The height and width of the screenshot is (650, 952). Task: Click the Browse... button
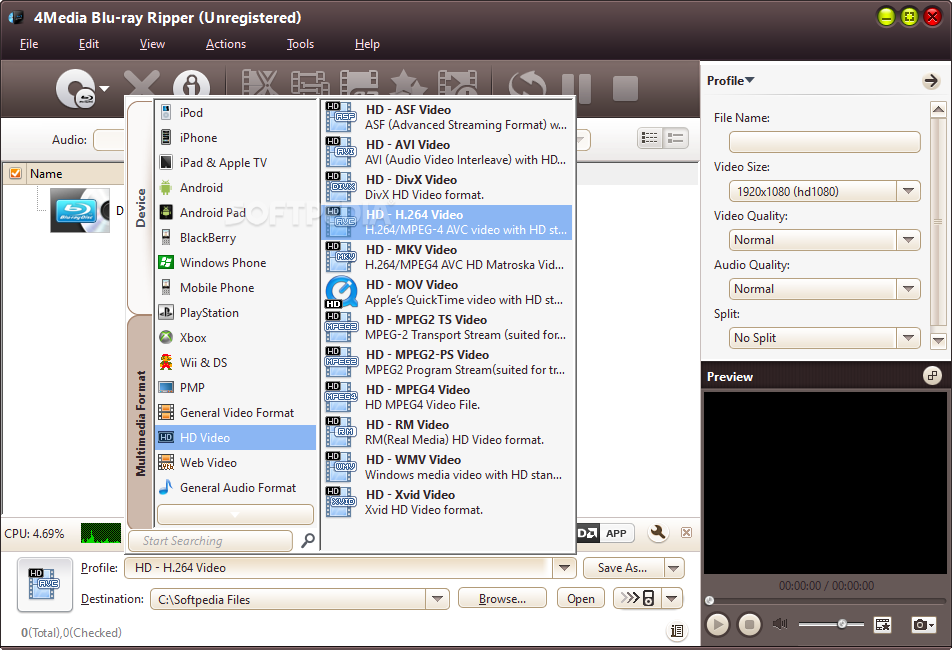pos(502,599)
